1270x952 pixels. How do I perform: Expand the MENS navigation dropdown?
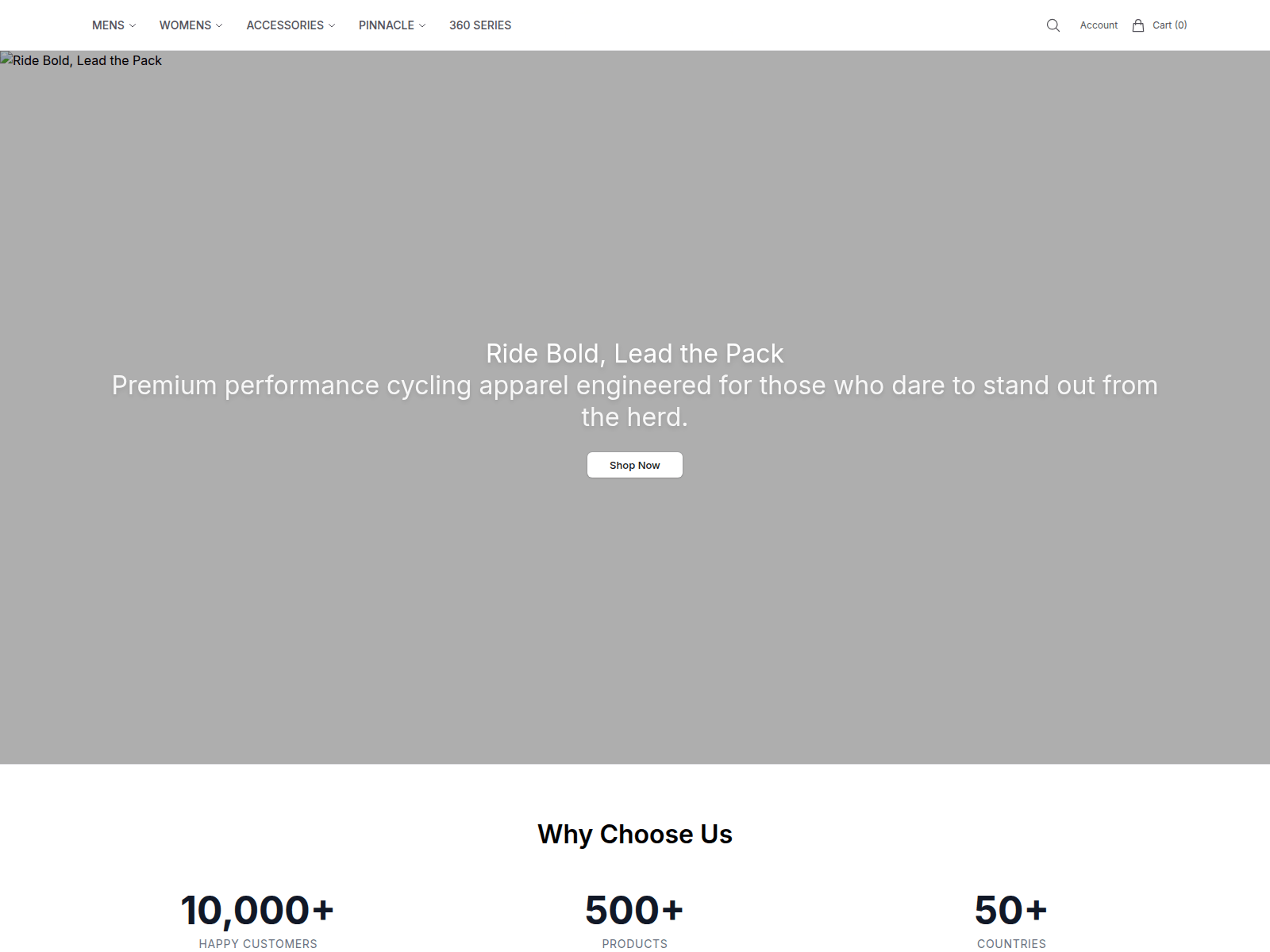click(x=114, y=25)
